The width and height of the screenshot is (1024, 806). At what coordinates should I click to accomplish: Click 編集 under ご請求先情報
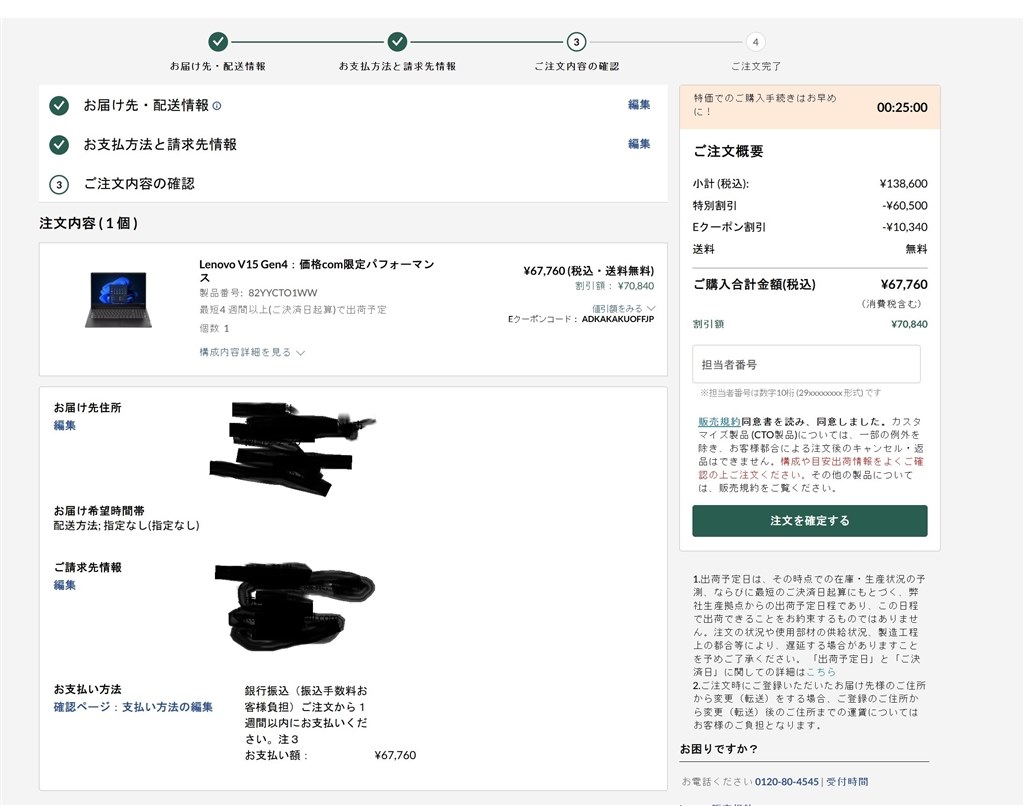point(65,585)
